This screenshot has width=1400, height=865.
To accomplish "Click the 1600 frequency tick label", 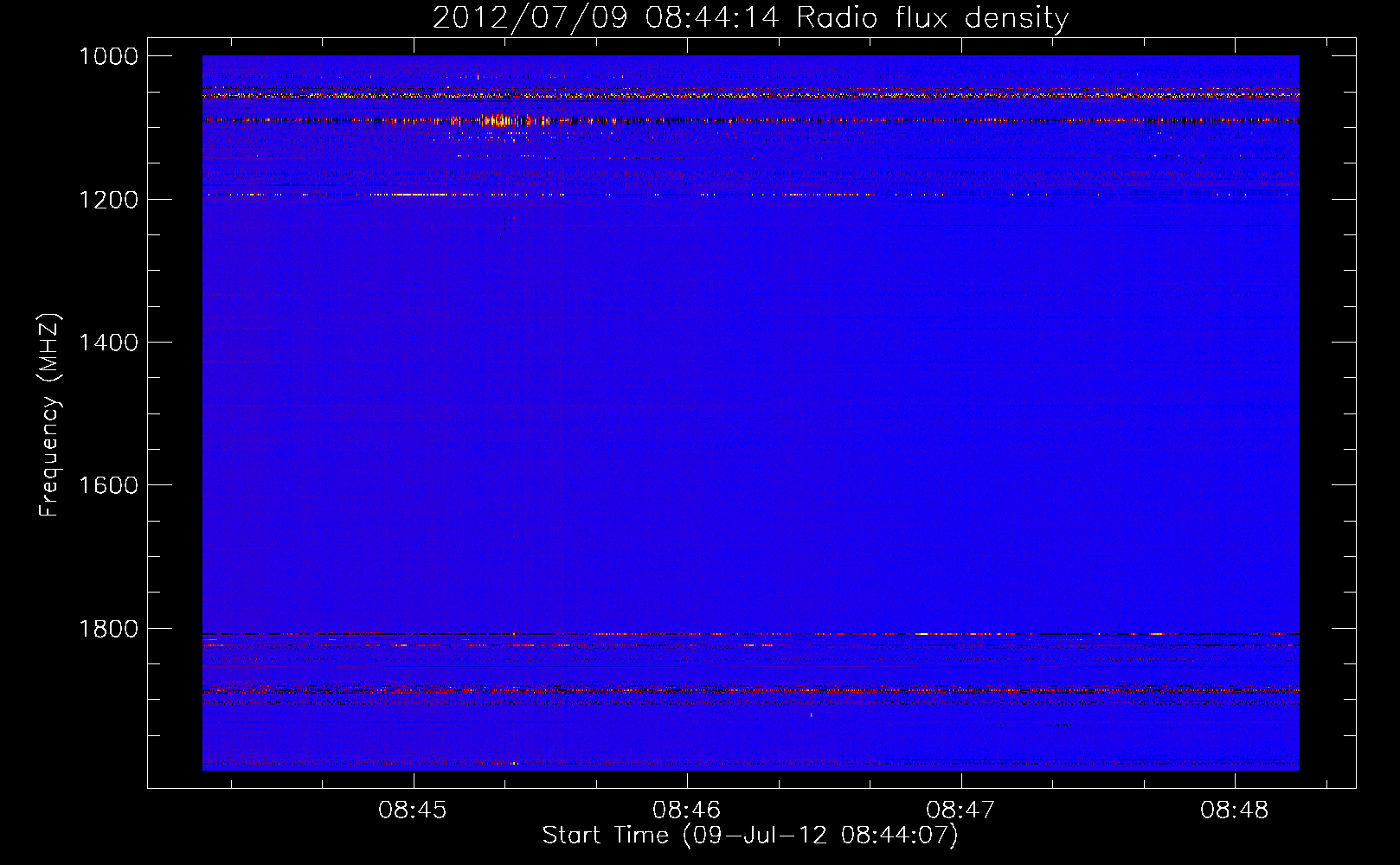I will 108,485.
